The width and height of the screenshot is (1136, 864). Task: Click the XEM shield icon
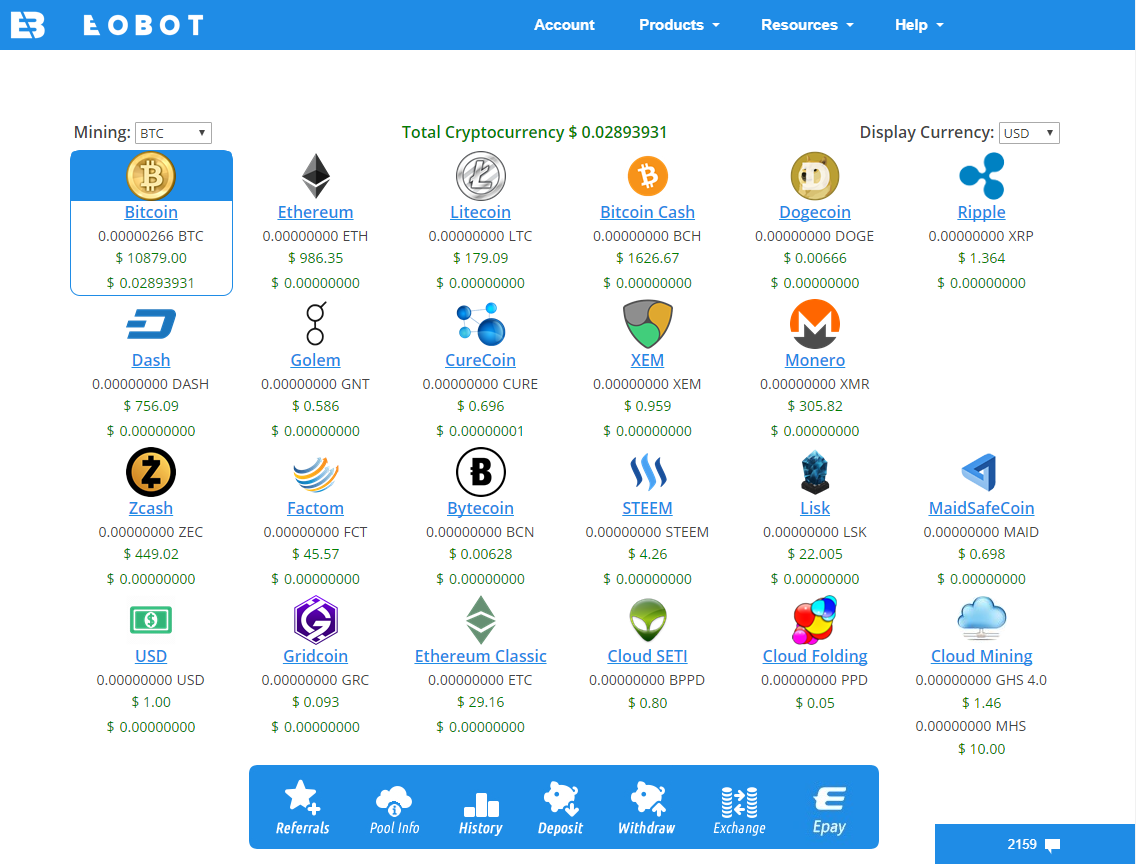[x=647, y=324]
